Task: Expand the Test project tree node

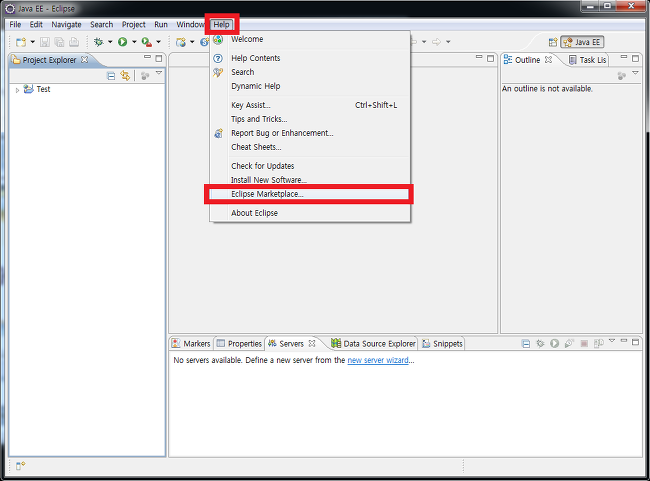Action: [x=17, y=90]
